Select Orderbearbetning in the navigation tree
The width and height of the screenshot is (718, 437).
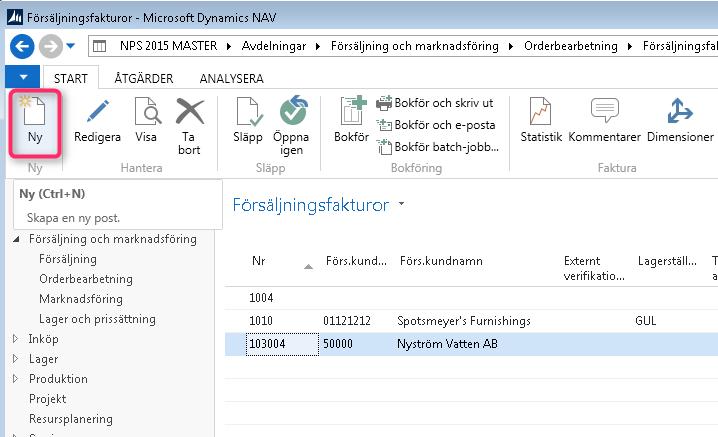click(86, 279)
